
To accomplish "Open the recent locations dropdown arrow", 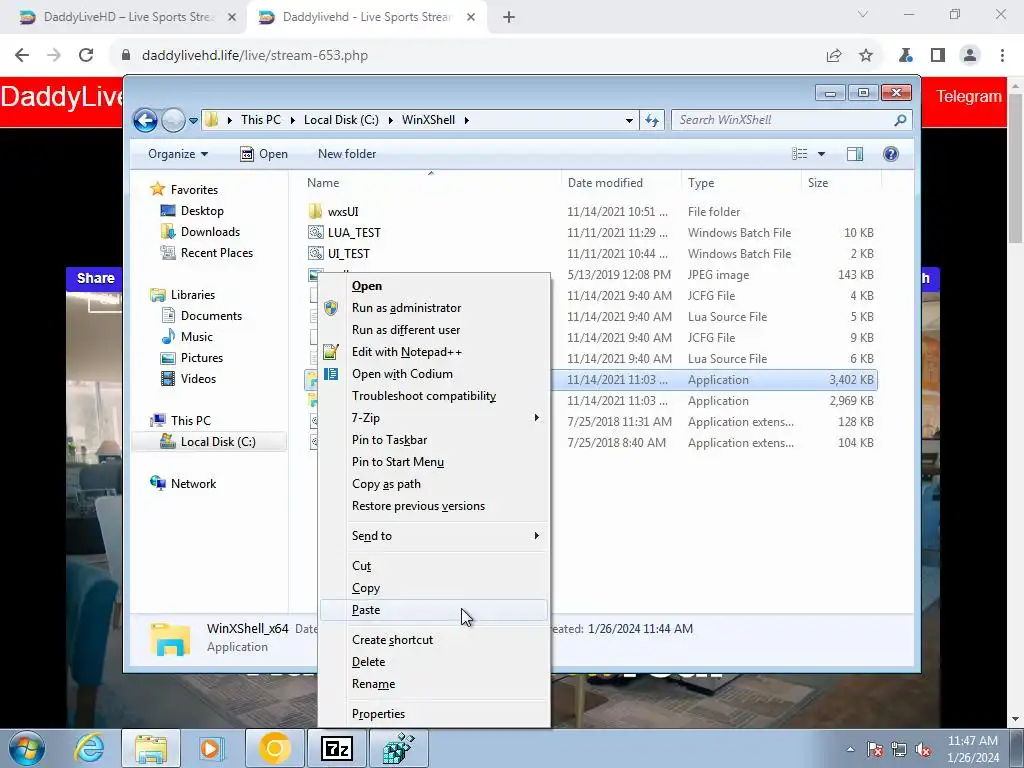I will tap(193, 121).
